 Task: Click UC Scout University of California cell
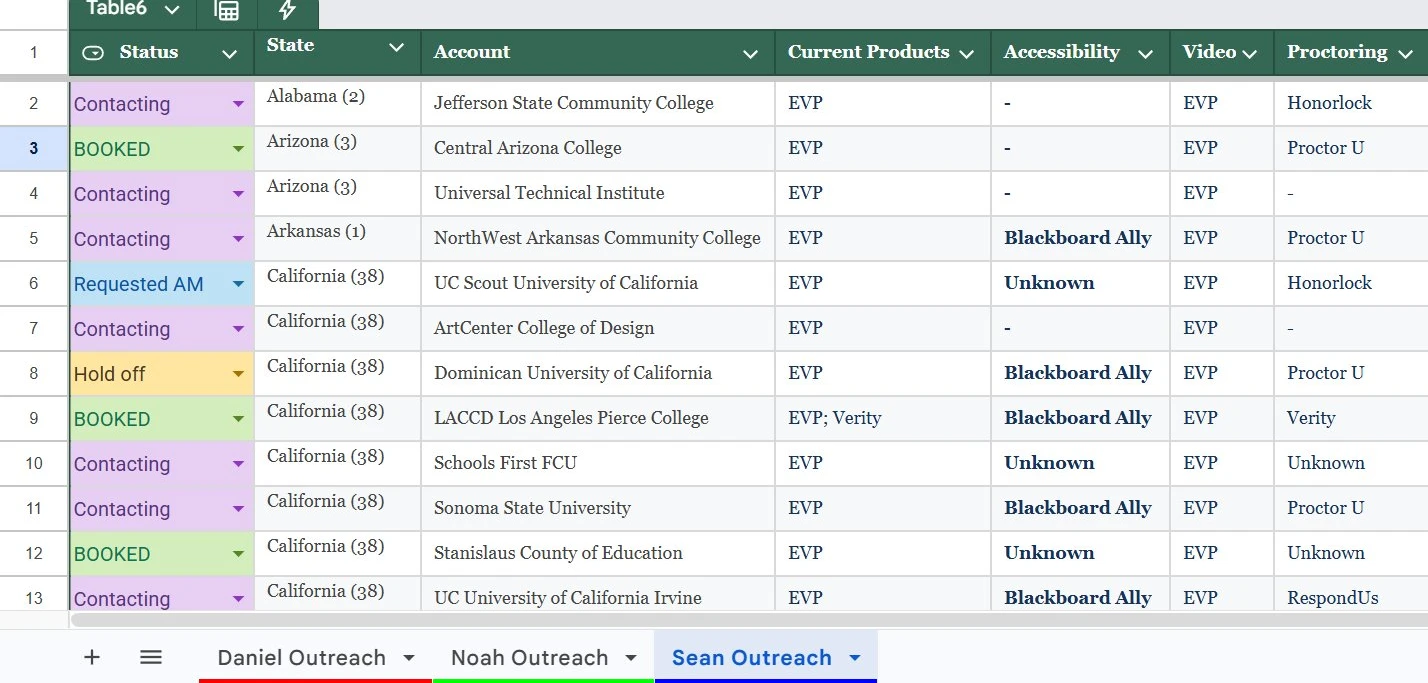point(598,283)
